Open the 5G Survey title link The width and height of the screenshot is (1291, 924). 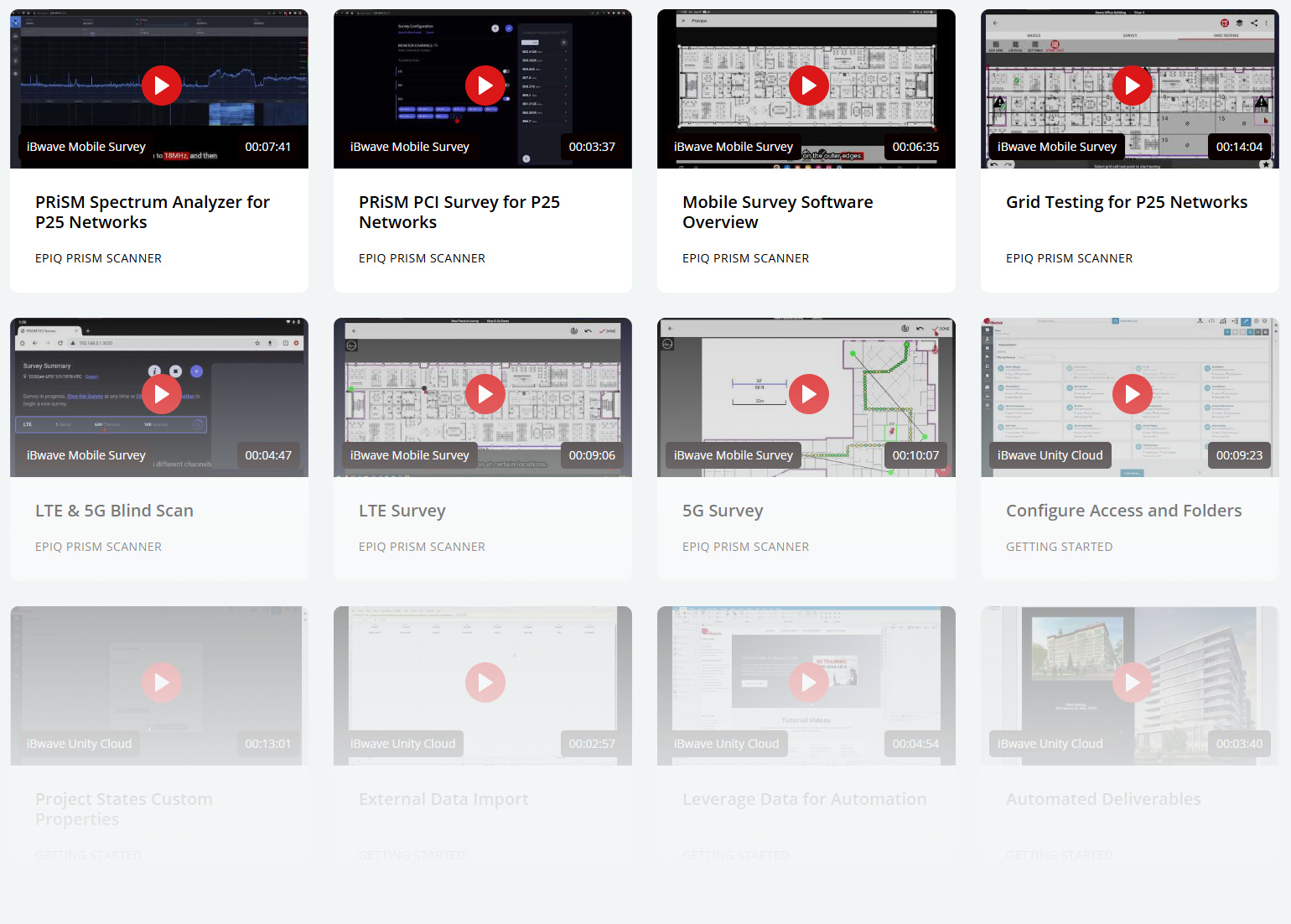pos(723,510)
